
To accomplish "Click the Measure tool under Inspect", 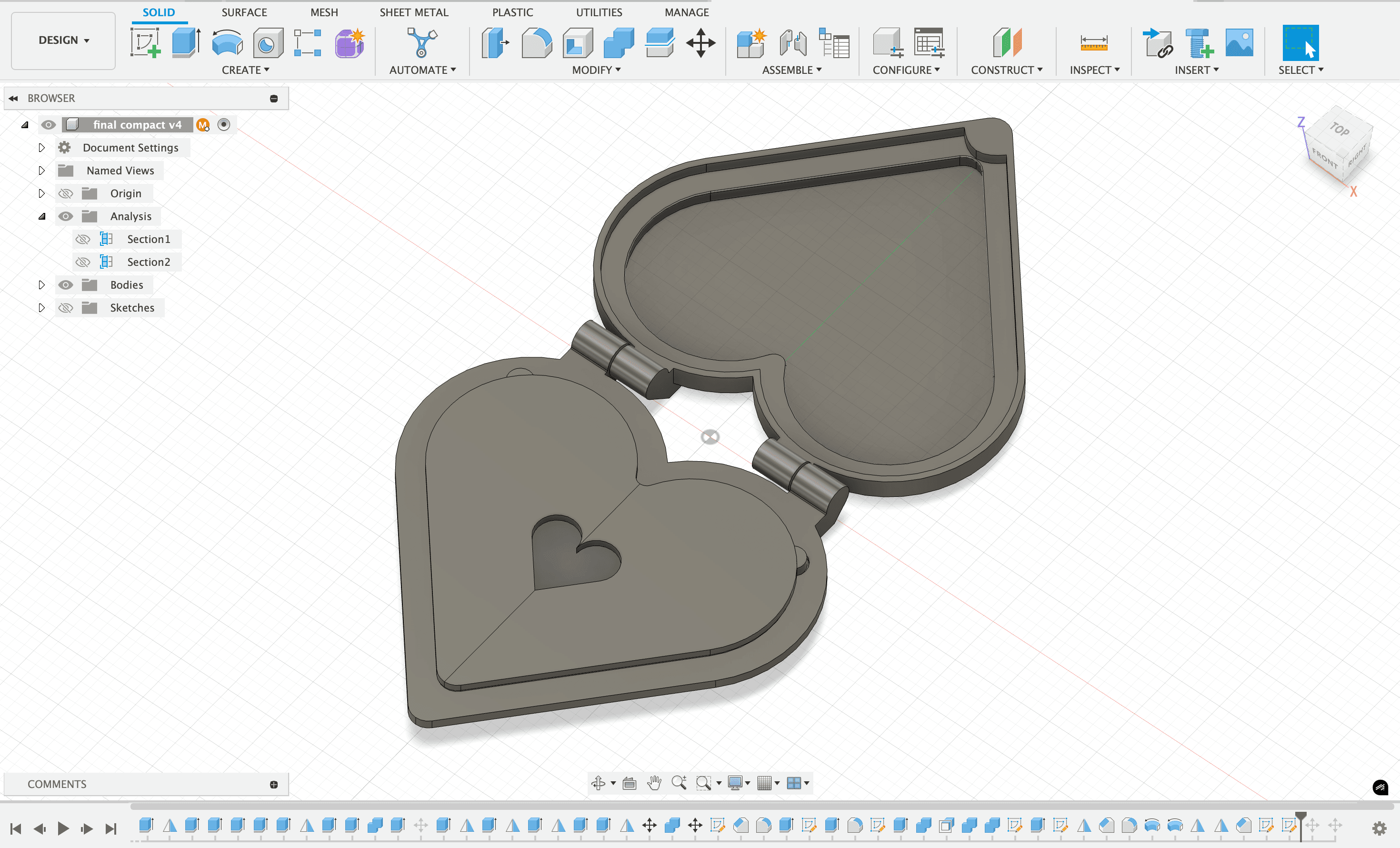I will pos(1093,43).
